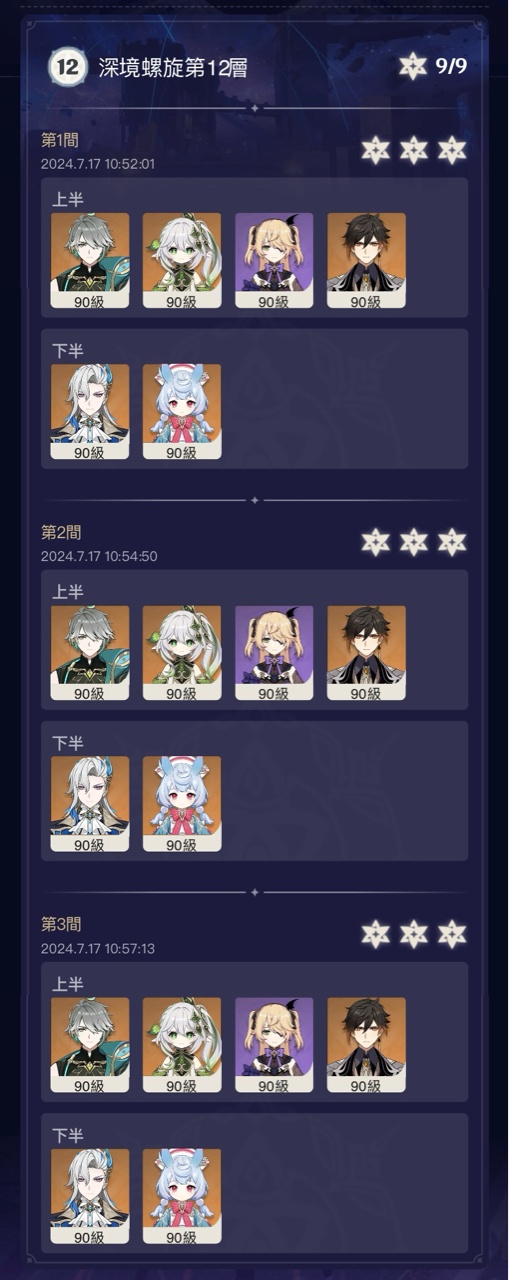This screenshot has height=1280, width=509.
Task: Click the middle star of 第3間
Action: [414, 934]
